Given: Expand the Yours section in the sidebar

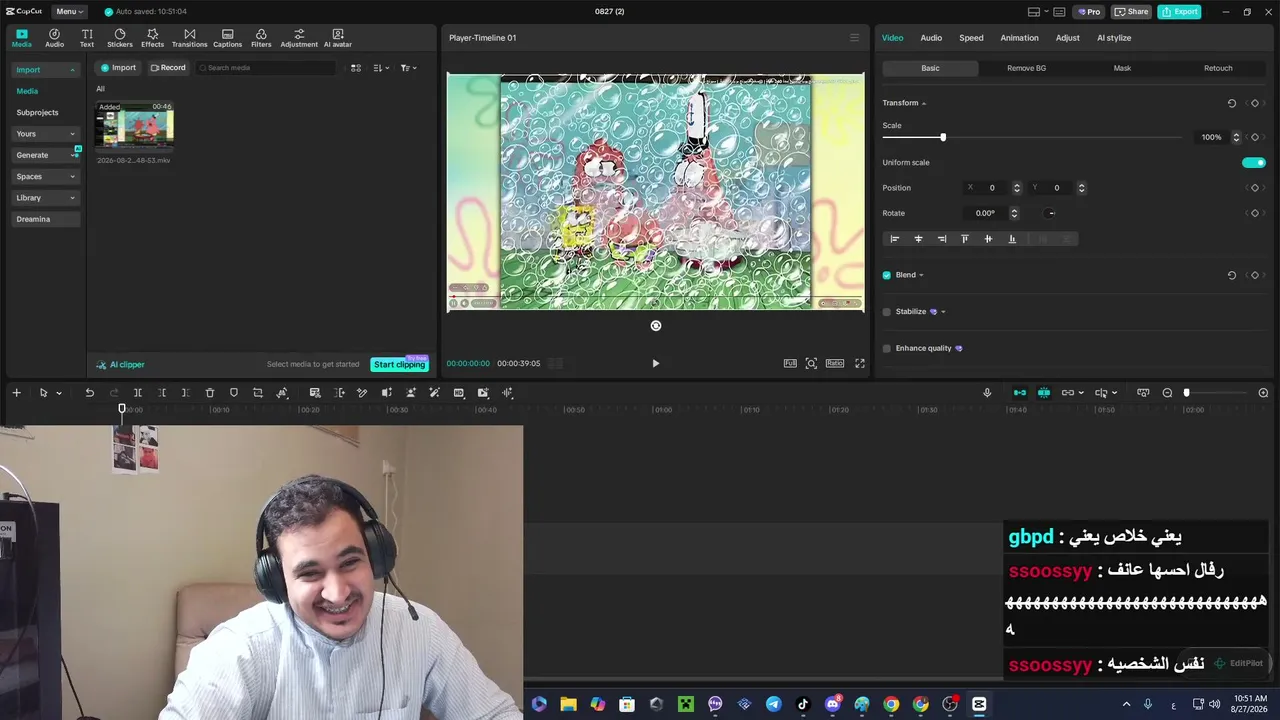Looking at the screenshot, I should 46,134.
